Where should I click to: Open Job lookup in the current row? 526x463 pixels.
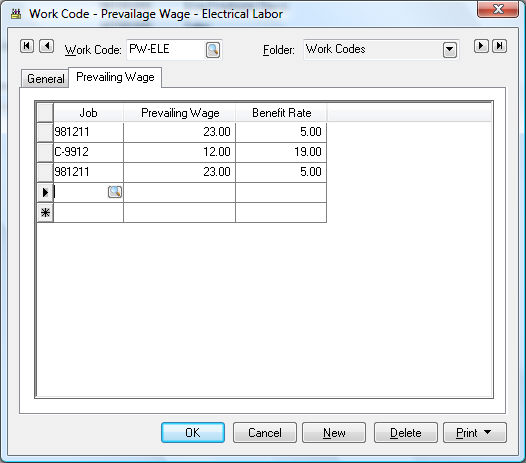click(x=115, y=192)
